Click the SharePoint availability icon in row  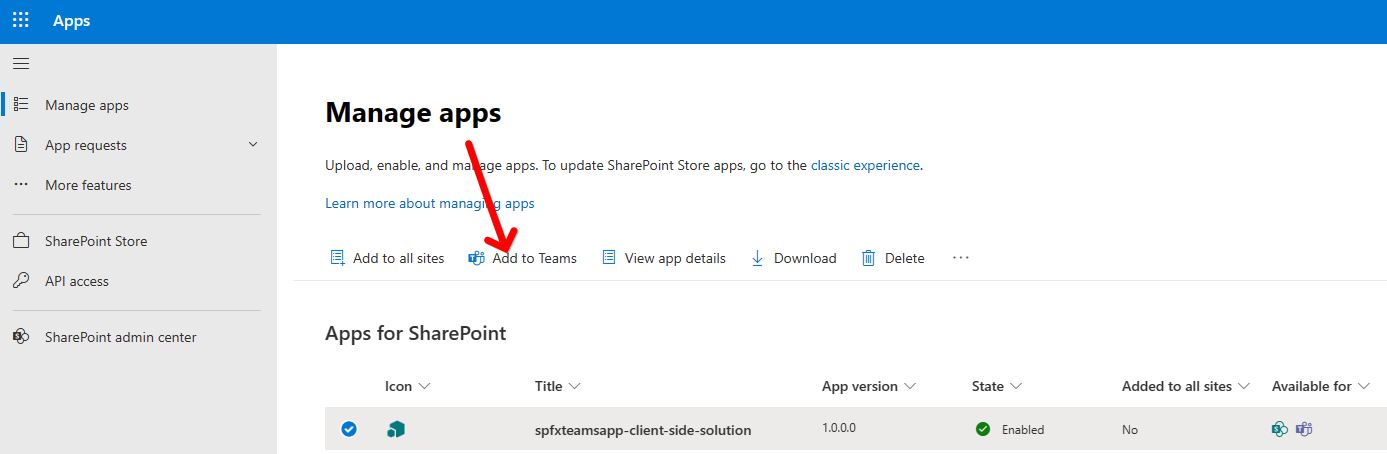(x=1280, y=429)
